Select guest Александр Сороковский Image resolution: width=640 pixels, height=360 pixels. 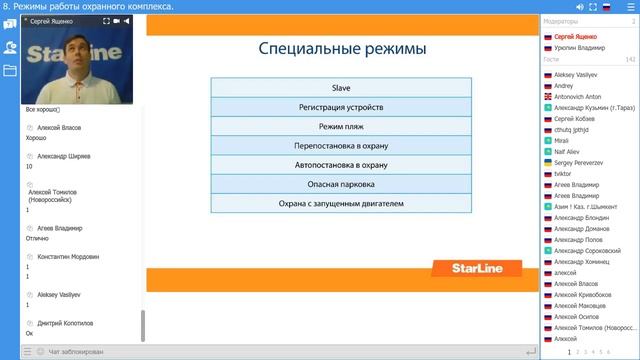[587, 251]
